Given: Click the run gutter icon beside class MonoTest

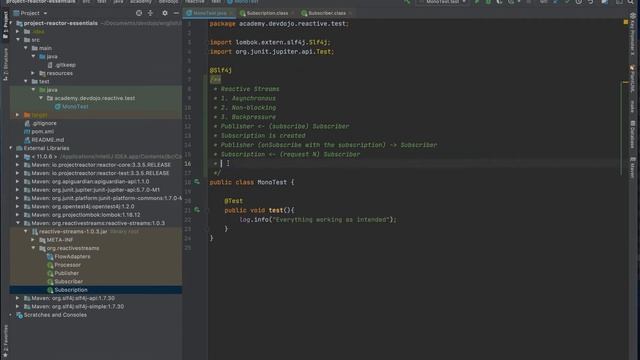Looking at the screenshot, I should 197,182.
